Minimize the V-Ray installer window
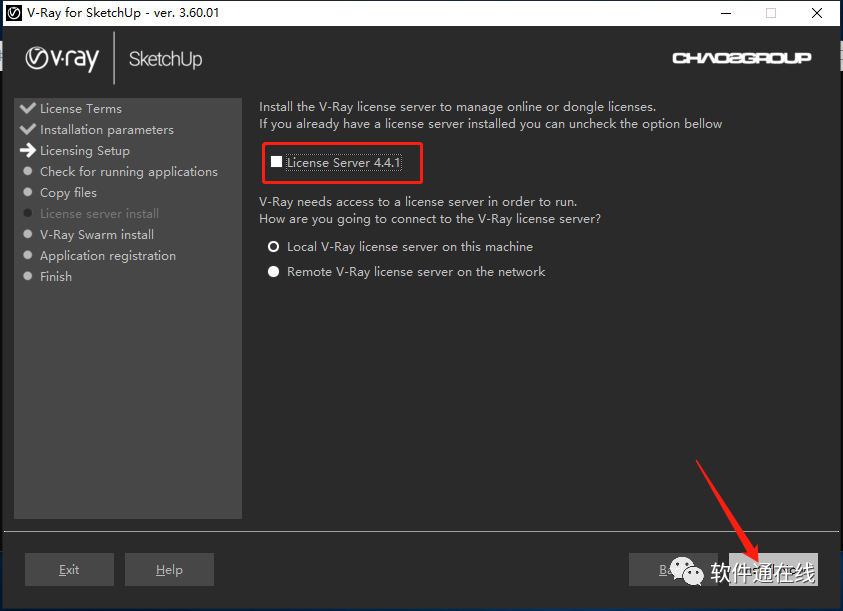This screenshot has height=611, width=843. point(726,13)
